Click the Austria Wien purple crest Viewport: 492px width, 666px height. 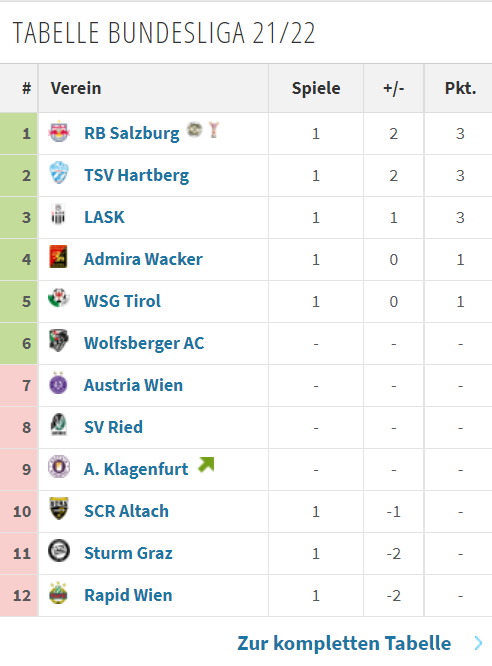58,383
